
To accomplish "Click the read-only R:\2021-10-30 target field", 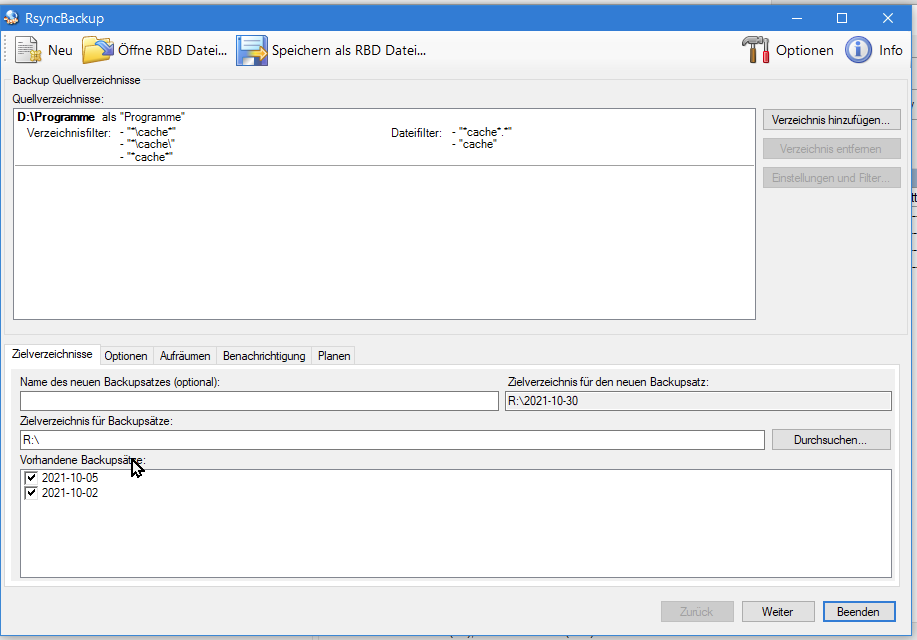I will pyautogui.click(x=698, y=401).
